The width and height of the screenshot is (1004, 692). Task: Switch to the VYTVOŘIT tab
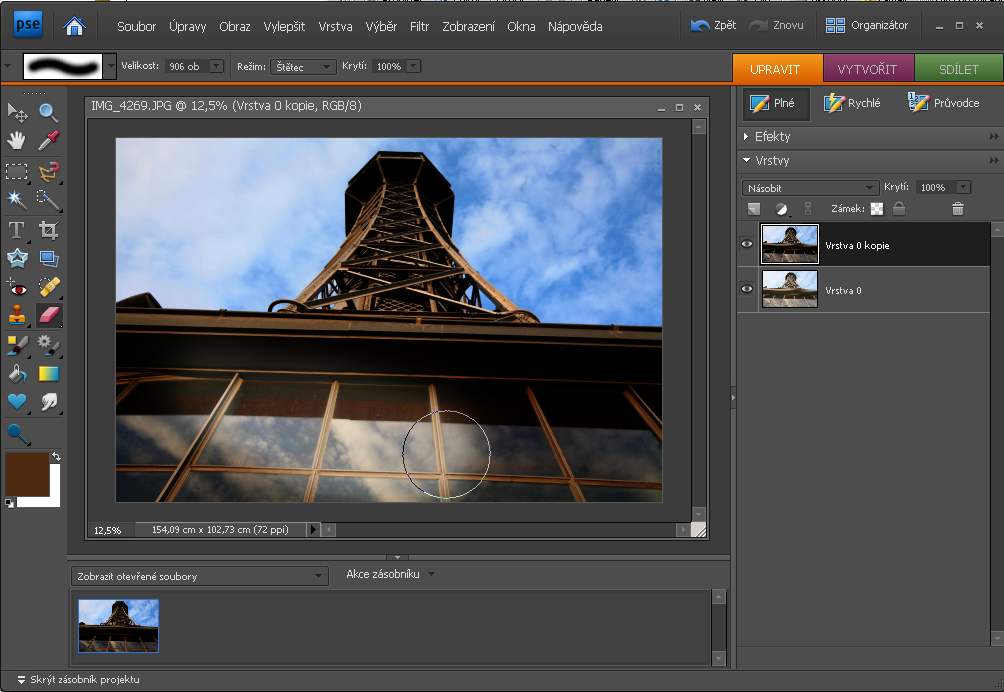pos(867,69)
